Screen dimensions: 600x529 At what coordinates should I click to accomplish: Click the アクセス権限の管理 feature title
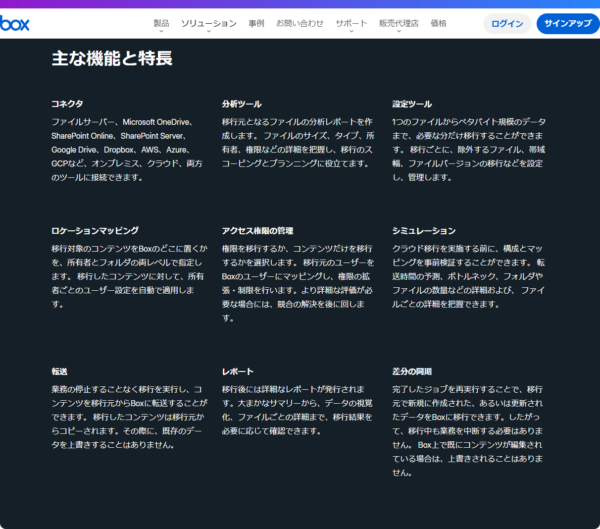tap(258, 230)
